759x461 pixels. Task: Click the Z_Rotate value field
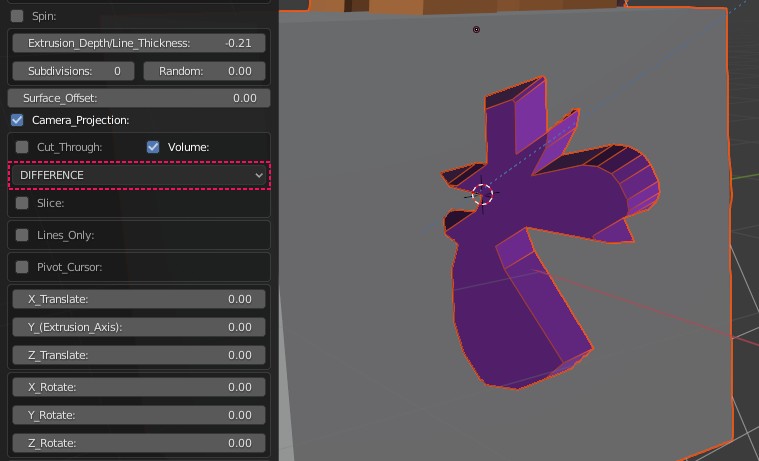point(138,443)
